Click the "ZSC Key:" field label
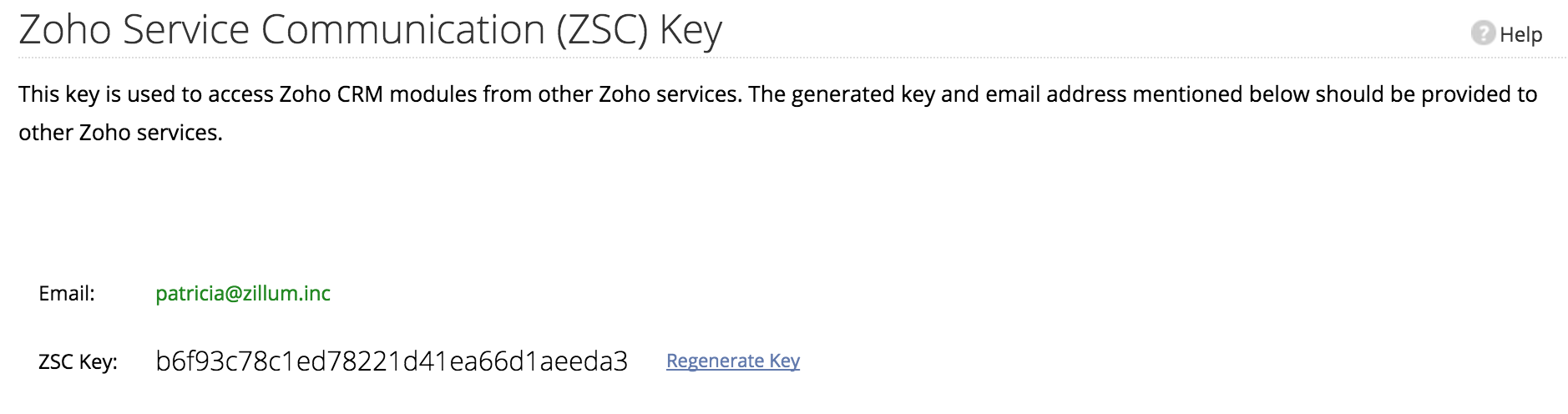This screenshot has height=414, width=1568. [78, 361]
